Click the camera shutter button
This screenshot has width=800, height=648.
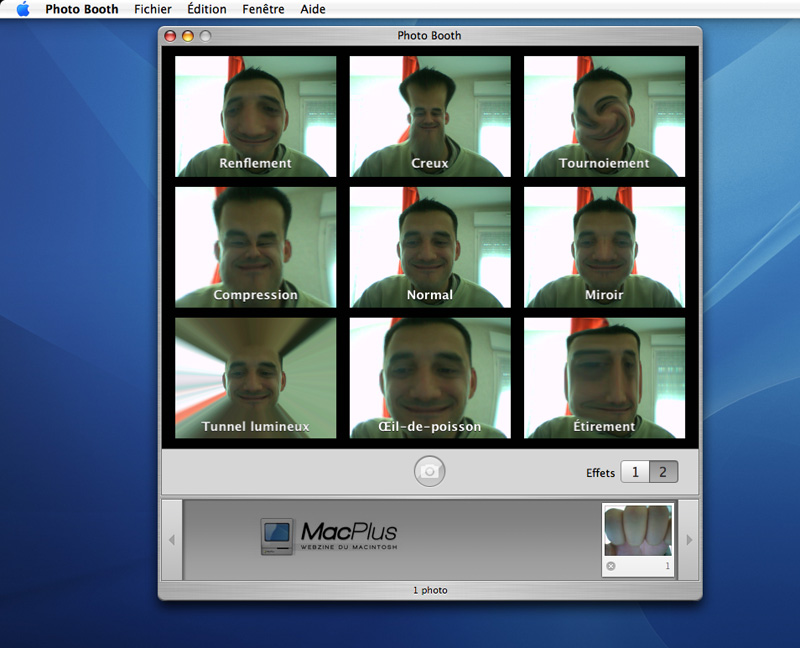pyautogui.click(x=430, y=471)
